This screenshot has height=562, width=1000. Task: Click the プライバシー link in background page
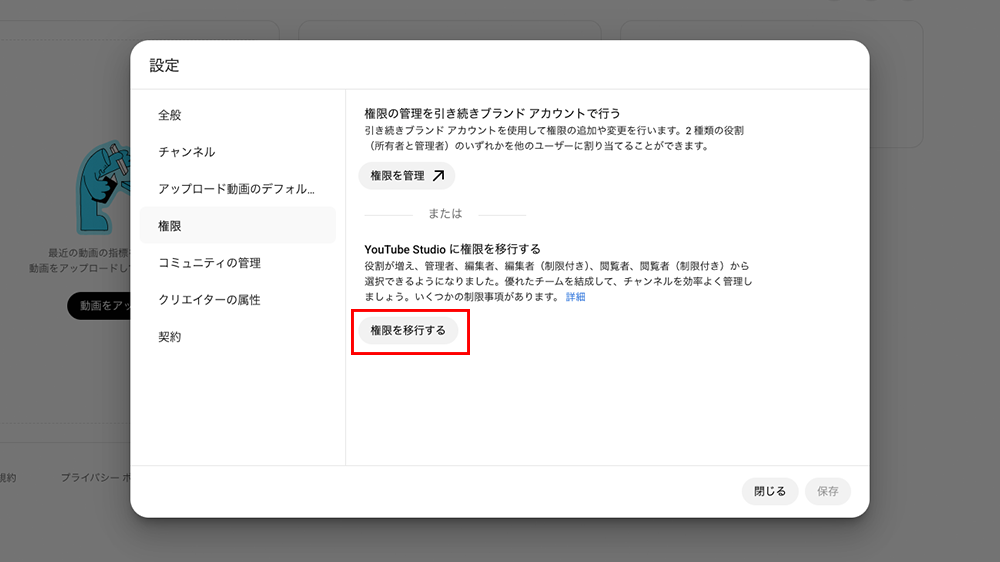(95, 477)
